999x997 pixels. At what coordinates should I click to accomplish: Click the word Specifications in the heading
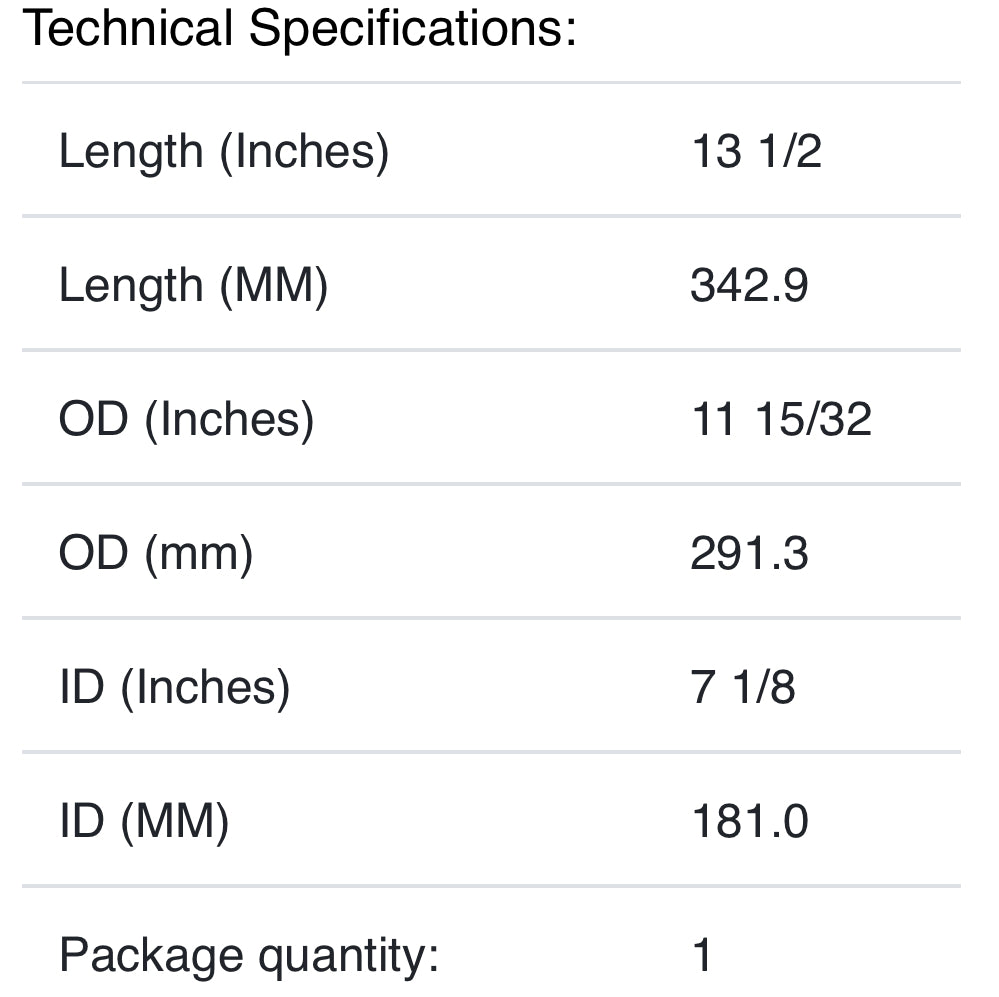coord(413,28)
